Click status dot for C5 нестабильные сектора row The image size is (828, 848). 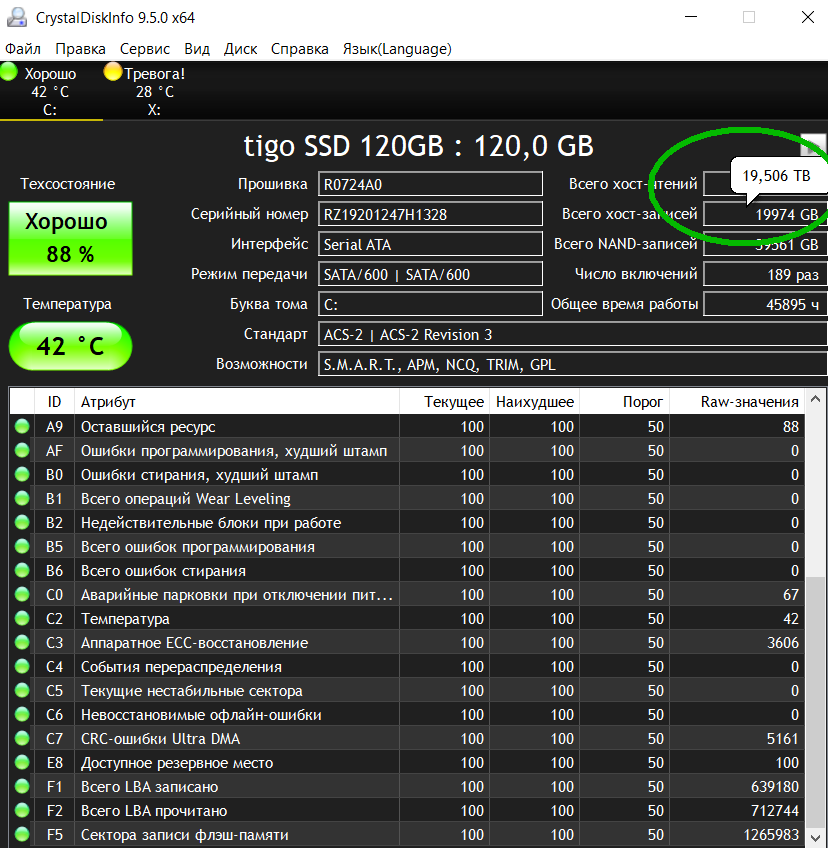pyautogui.click(x=22, y=691)
